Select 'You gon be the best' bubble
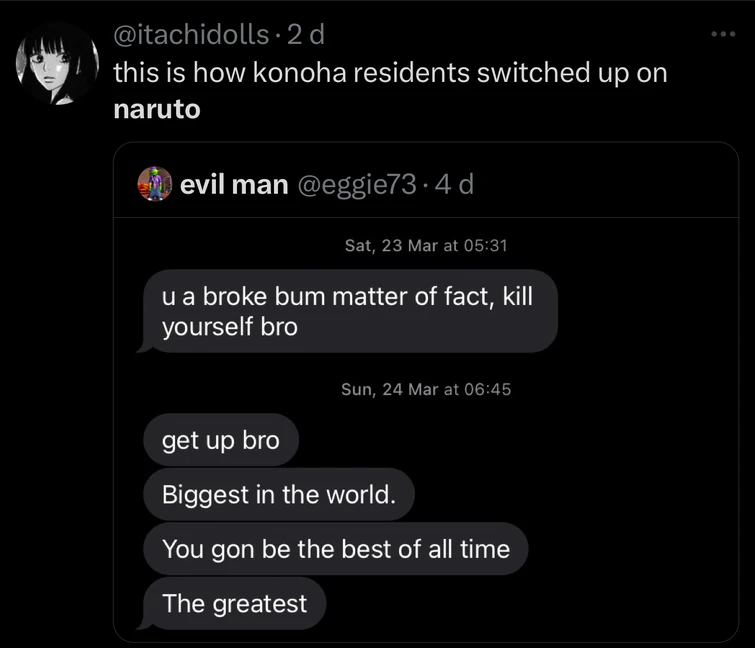Screen dimensions: 755x648 point(336,549)
